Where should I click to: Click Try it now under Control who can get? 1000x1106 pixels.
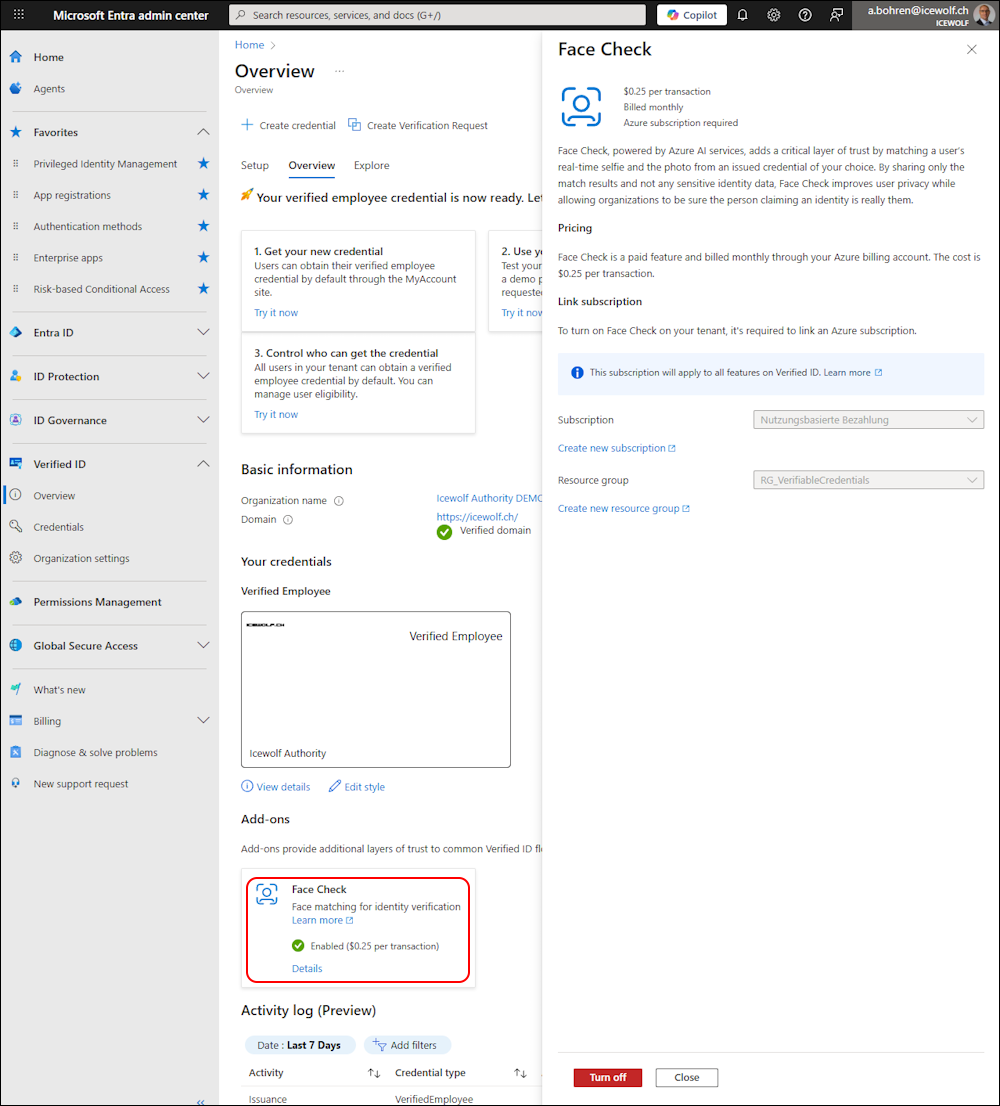(276, 414)
